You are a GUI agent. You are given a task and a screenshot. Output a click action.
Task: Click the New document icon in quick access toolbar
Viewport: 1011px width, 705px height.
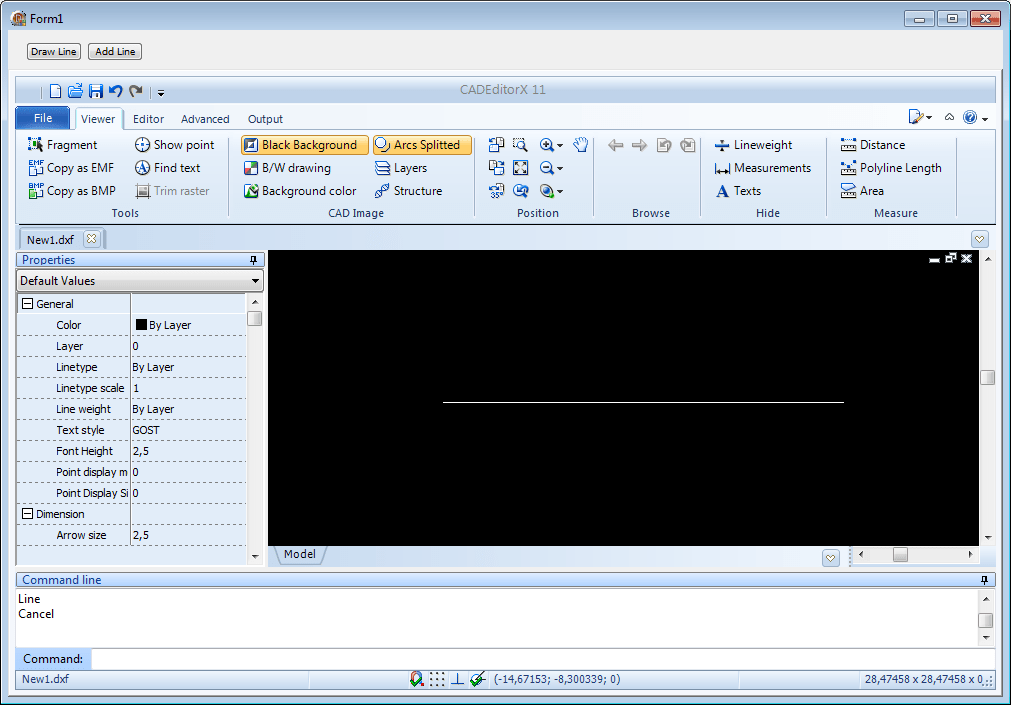click(55, 91)
